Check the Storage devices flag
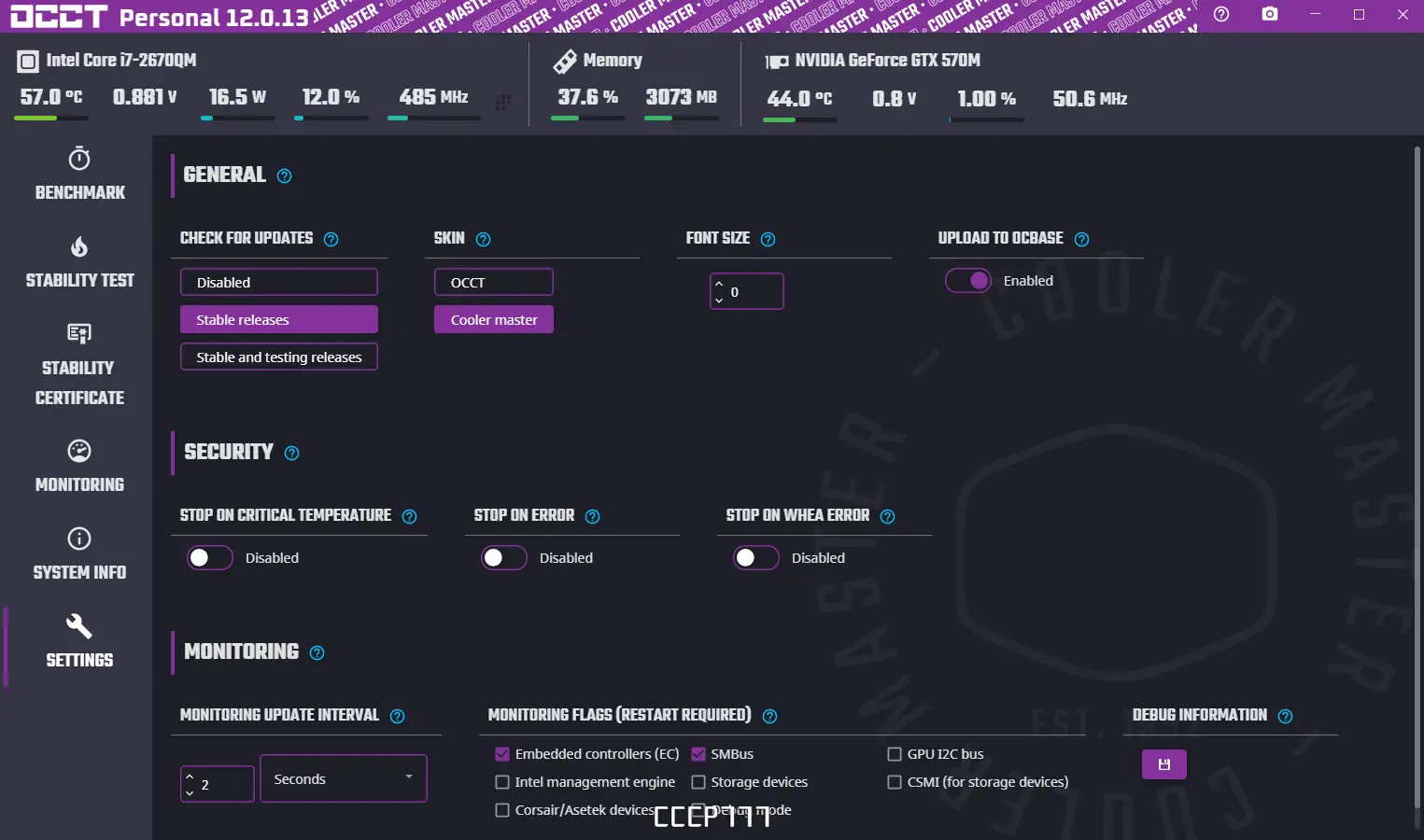This screenshot has width=1424, height=840. point(698,782)
